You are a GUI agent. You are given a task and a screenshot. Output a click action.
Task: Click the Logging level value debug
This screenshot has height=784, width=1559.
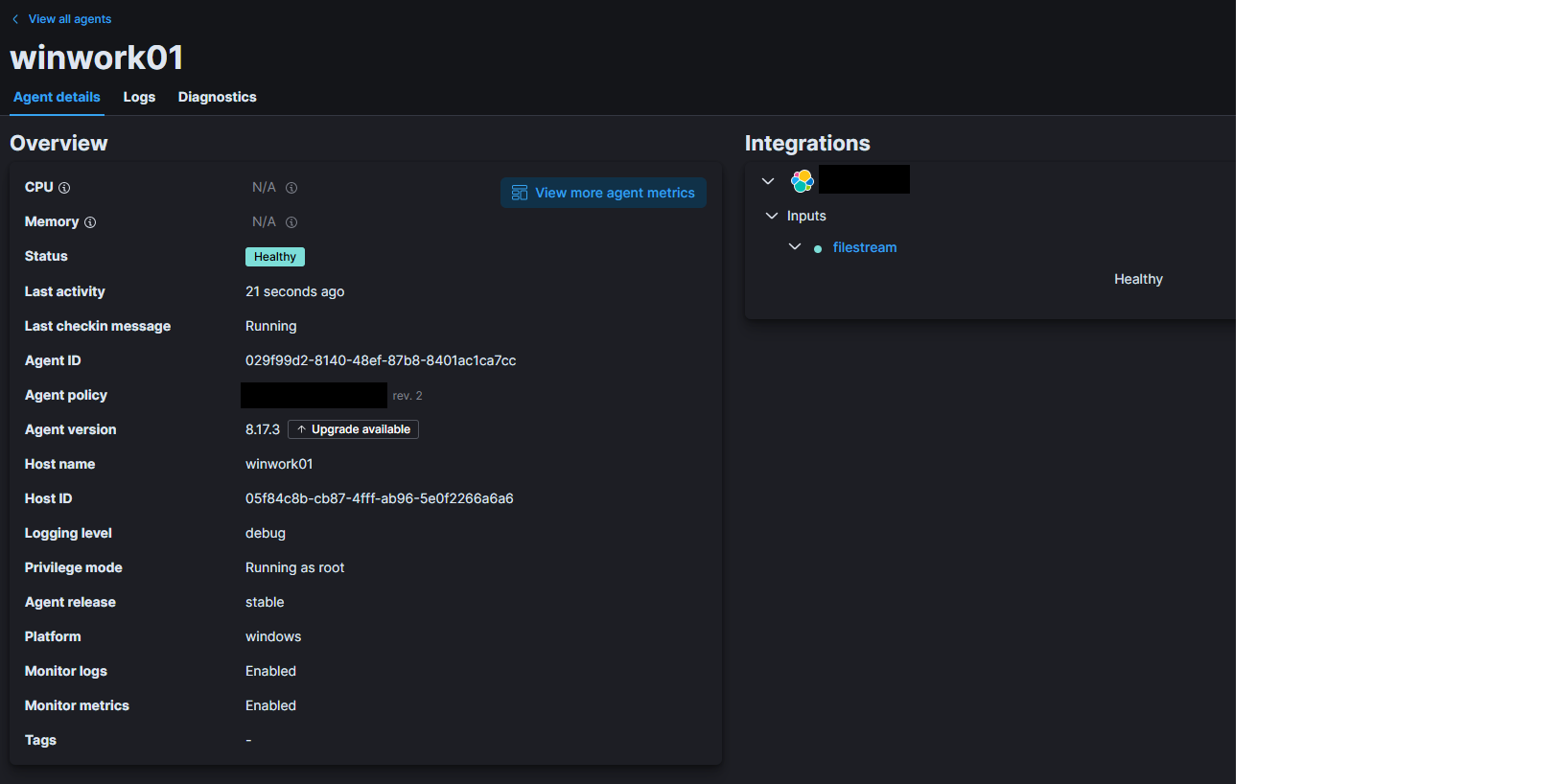coord(266,533)
